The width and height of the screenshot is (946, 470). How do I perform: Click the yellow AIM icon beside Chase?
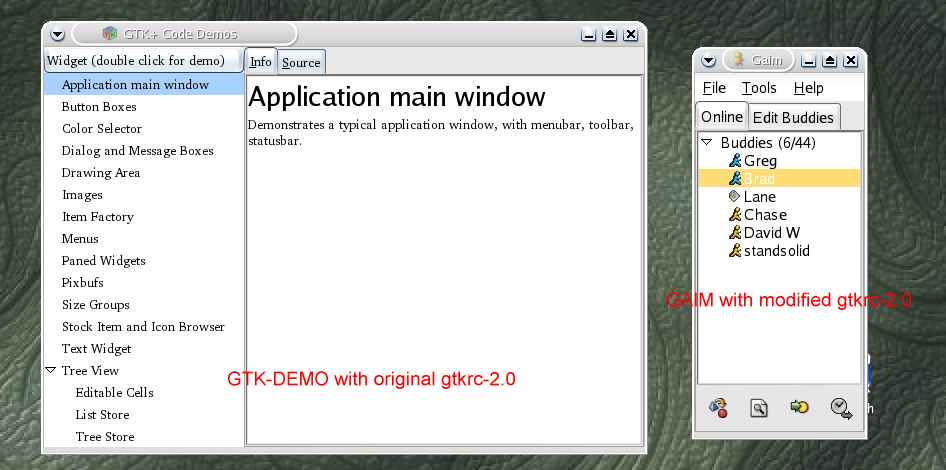(x=735, y=214)
